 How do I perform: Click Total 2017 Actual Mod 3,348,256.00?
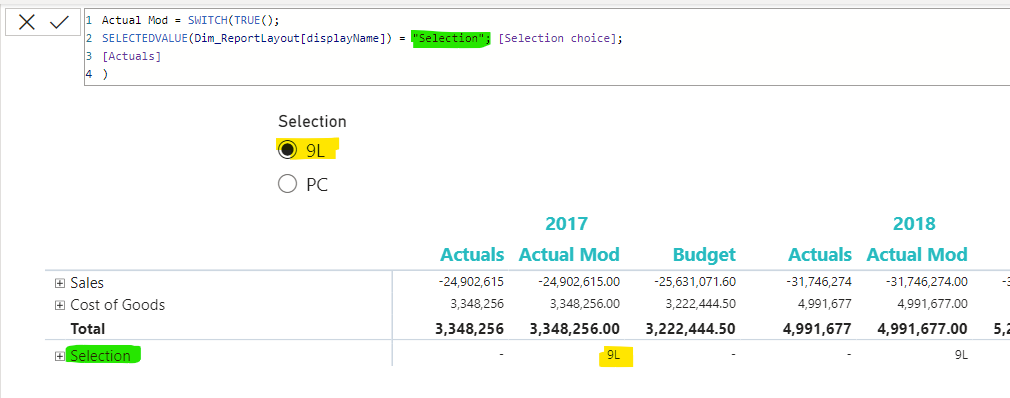[x=575, y=328]
